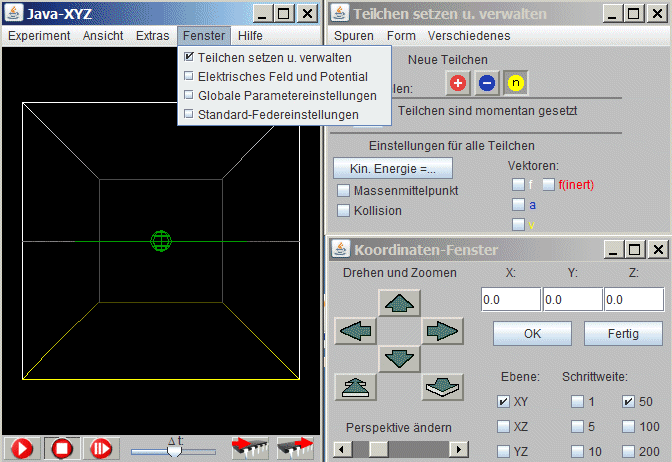This screenshot has width=672, height=462.
Task: Open the Ansicht menu
Action: click(103, 36)
